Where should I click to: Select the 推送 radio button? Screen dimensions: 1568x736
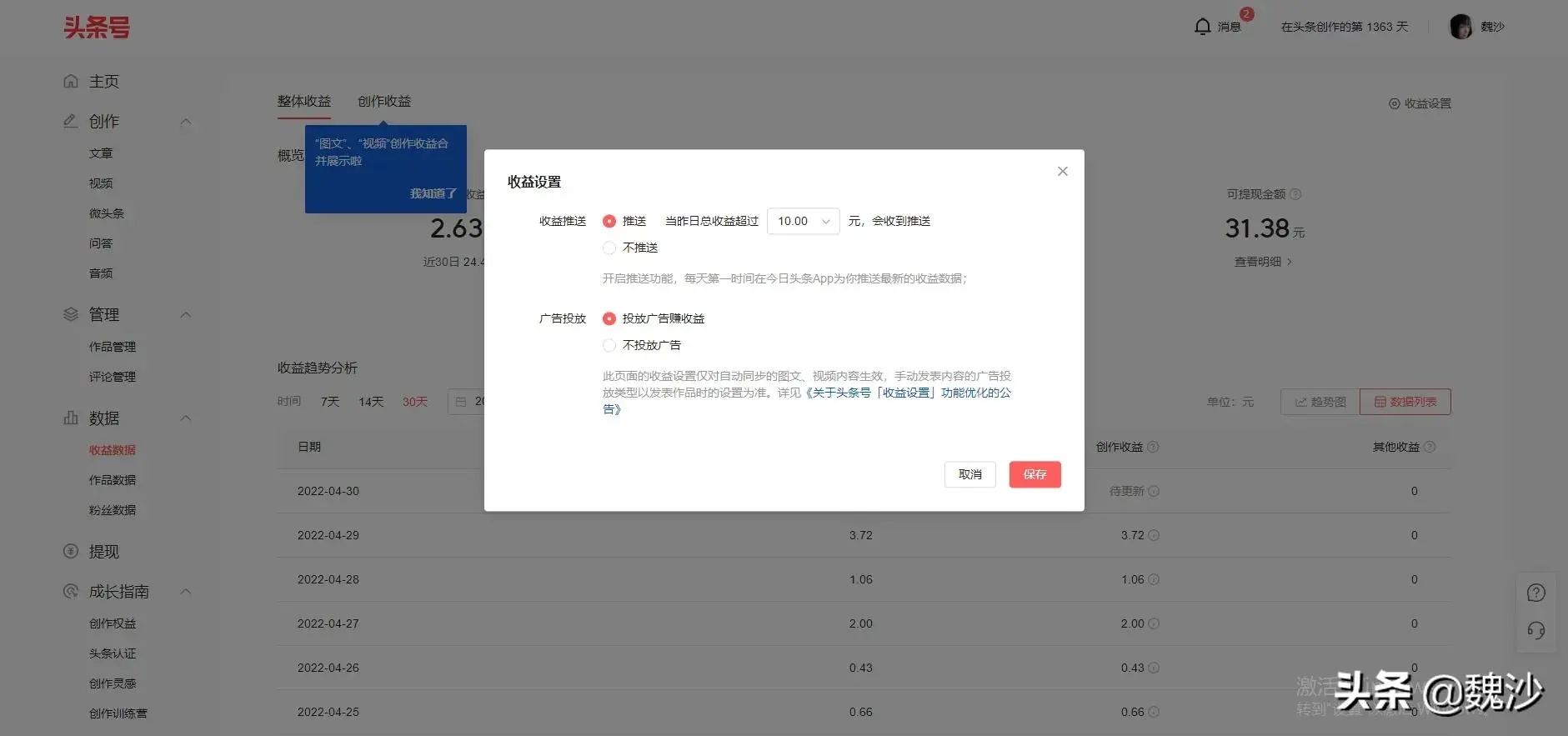click(x=609, y=221)
